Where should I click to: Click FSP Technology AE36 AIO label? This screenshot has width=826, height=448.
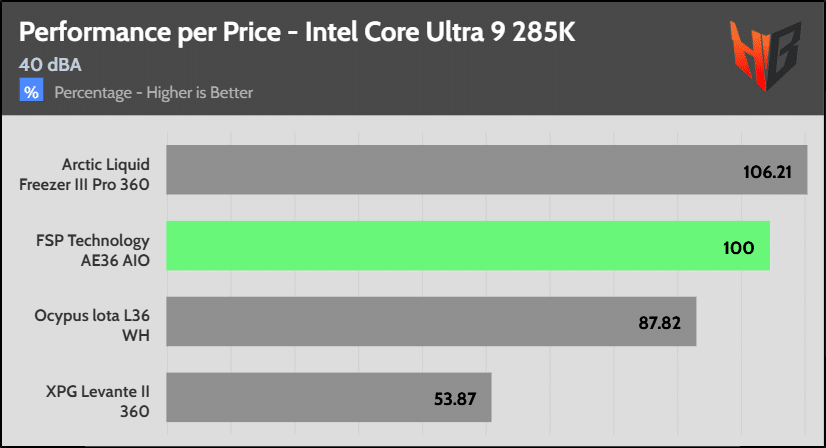93,250
